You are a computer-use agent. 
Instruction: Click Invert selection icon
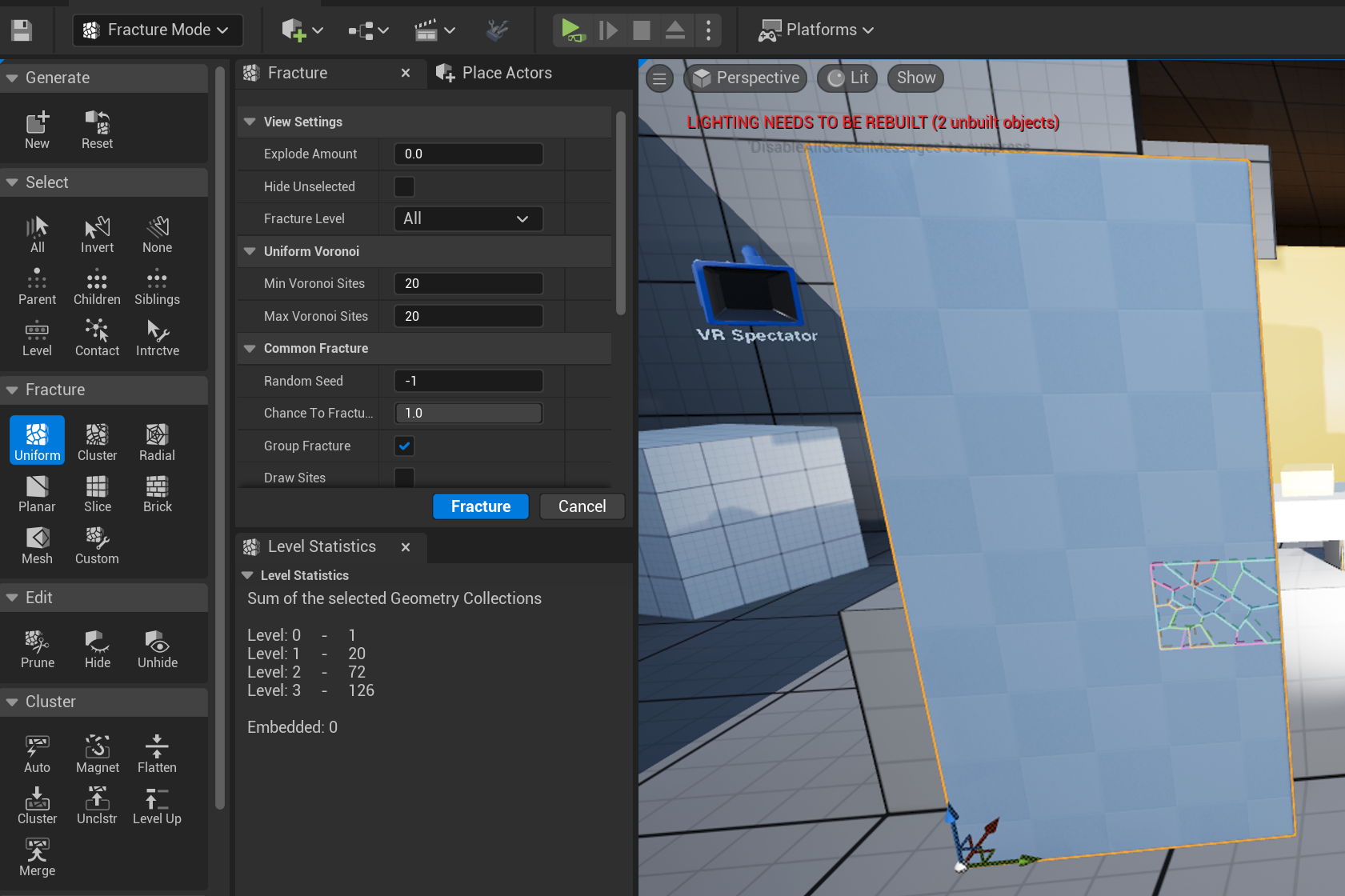pyautogui.click(x=97, y=234)
